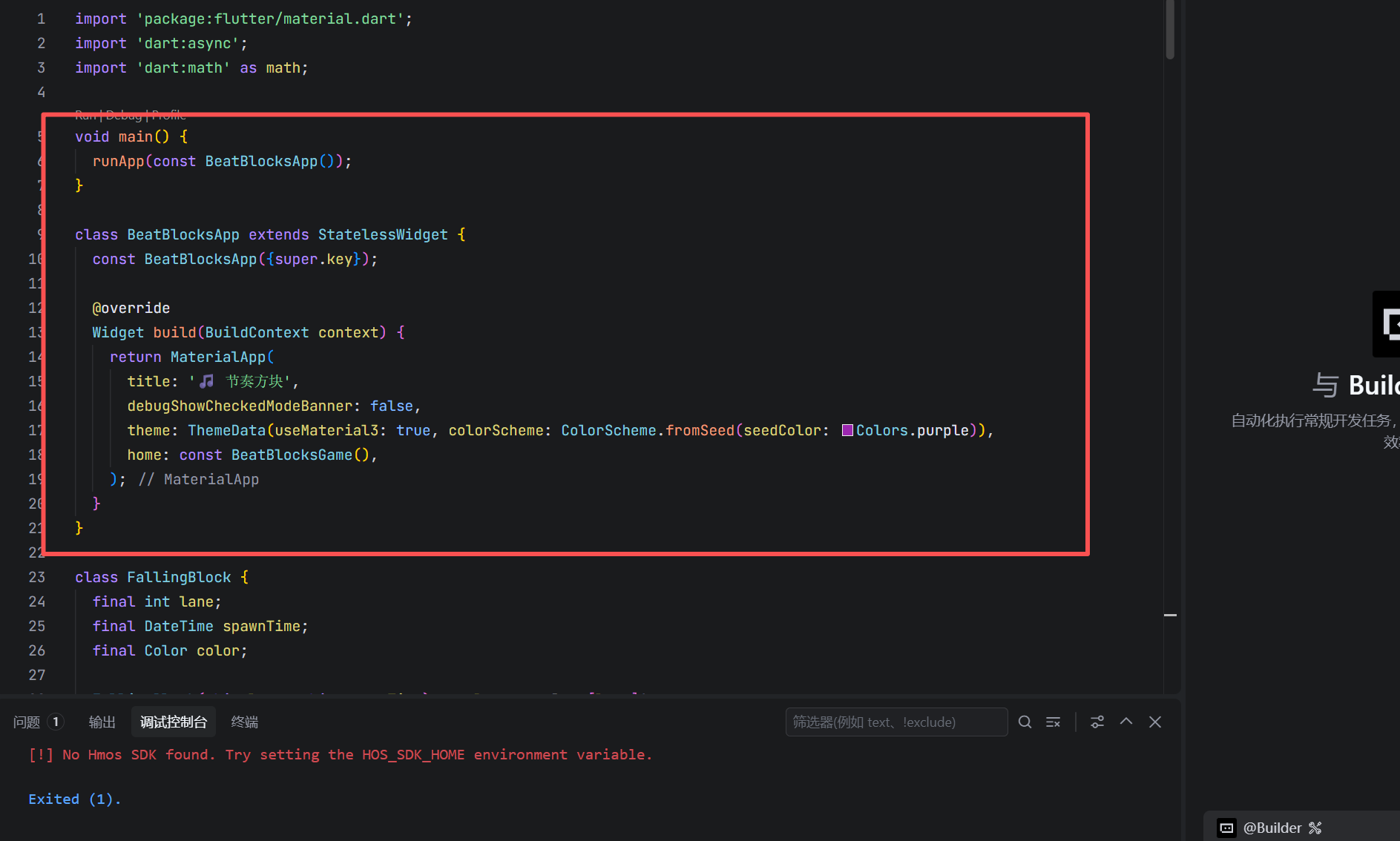Focus the 筛选器 filter input field

coord(896,722)
